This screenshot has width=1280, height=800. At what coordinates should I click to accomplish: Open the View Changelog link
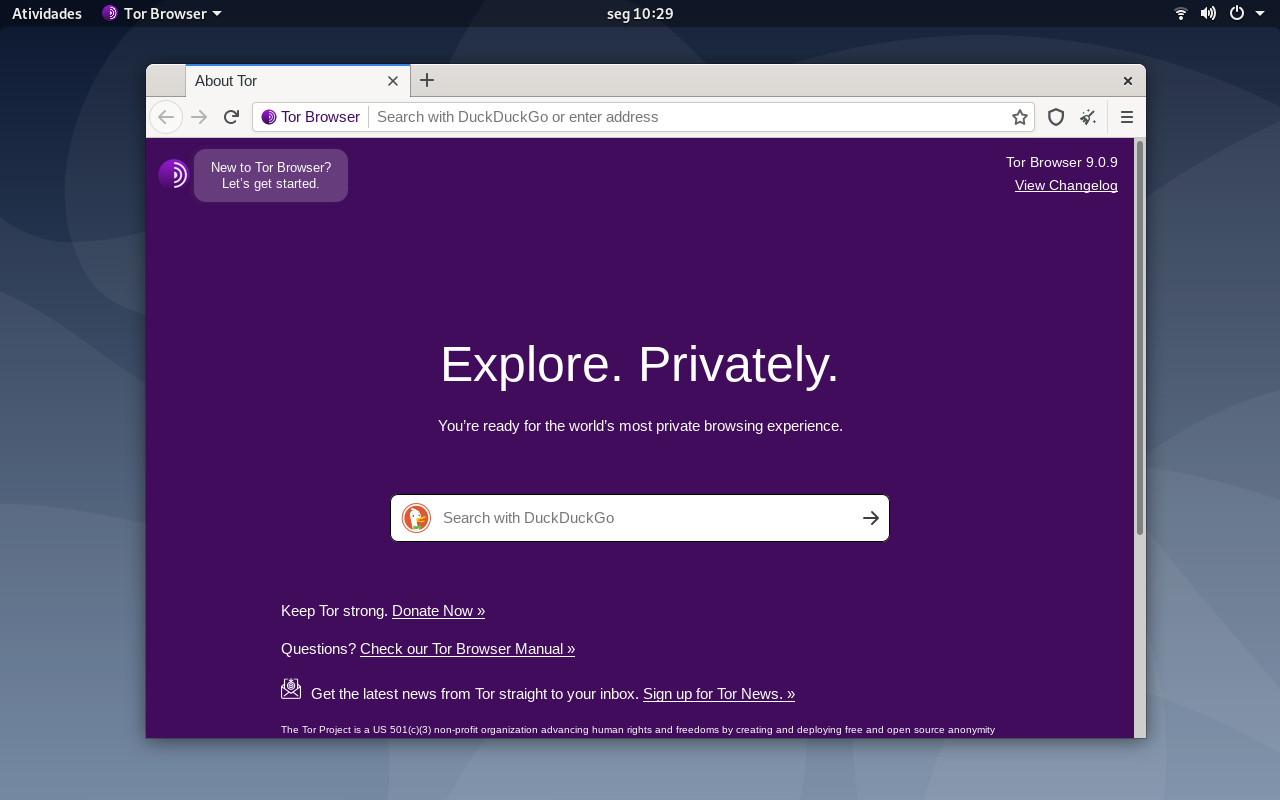coord(1066,185)
